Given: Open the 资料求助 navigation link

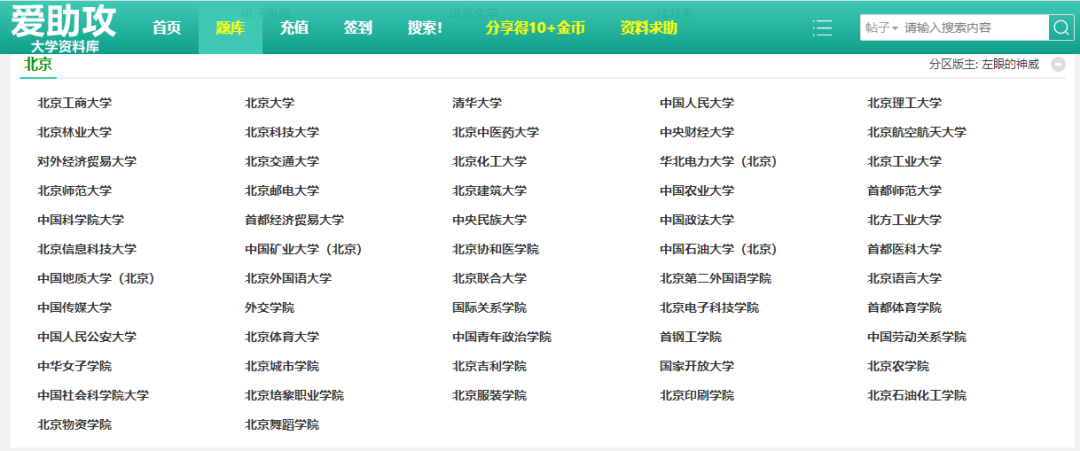Looking at the screenshot, I should [x=649, y=28].
